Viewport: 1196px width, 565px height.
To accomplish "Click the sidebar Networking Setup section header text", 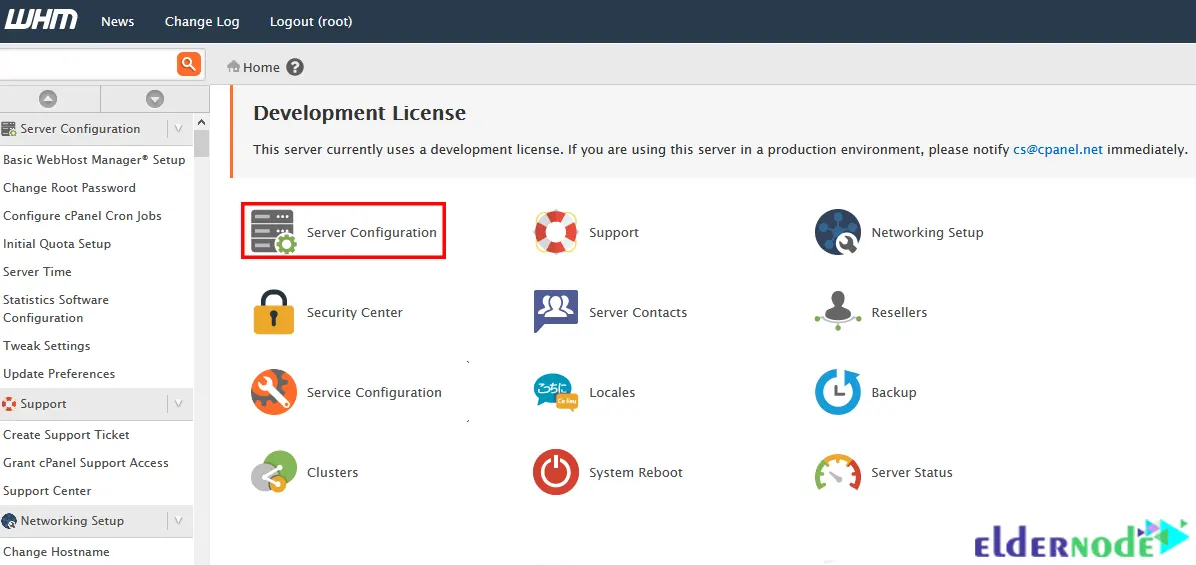I will coord(72,522).
